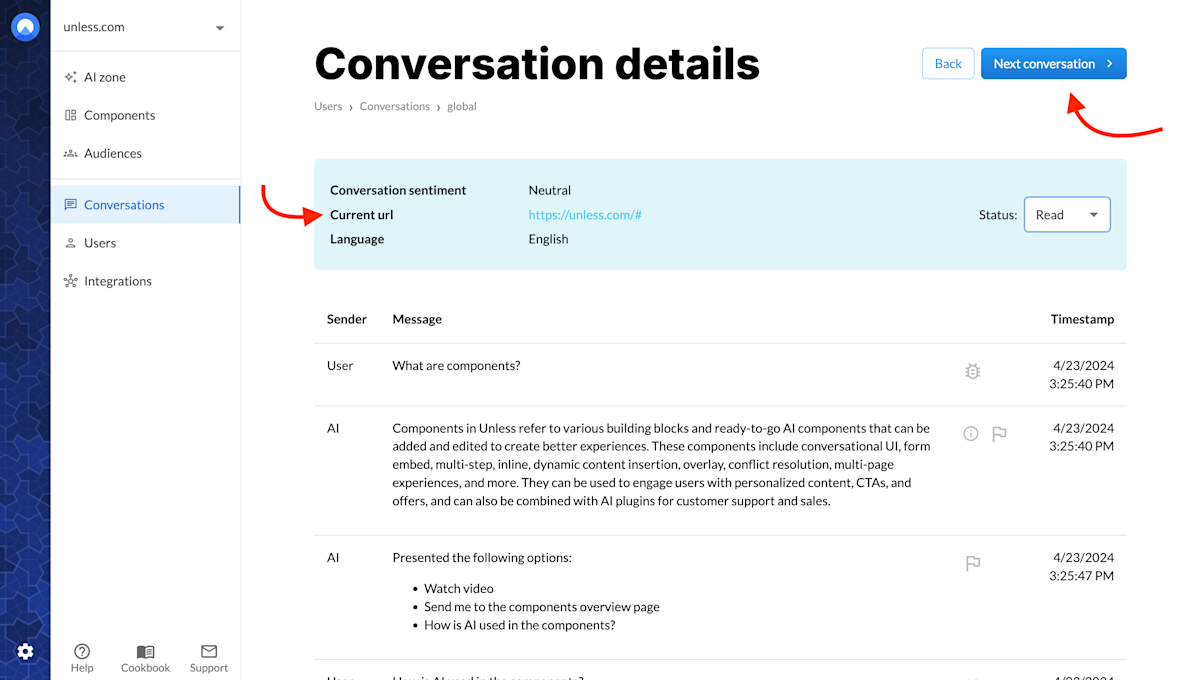
Task: Select the Integrations puzzle icon
Action: [70, 281]
